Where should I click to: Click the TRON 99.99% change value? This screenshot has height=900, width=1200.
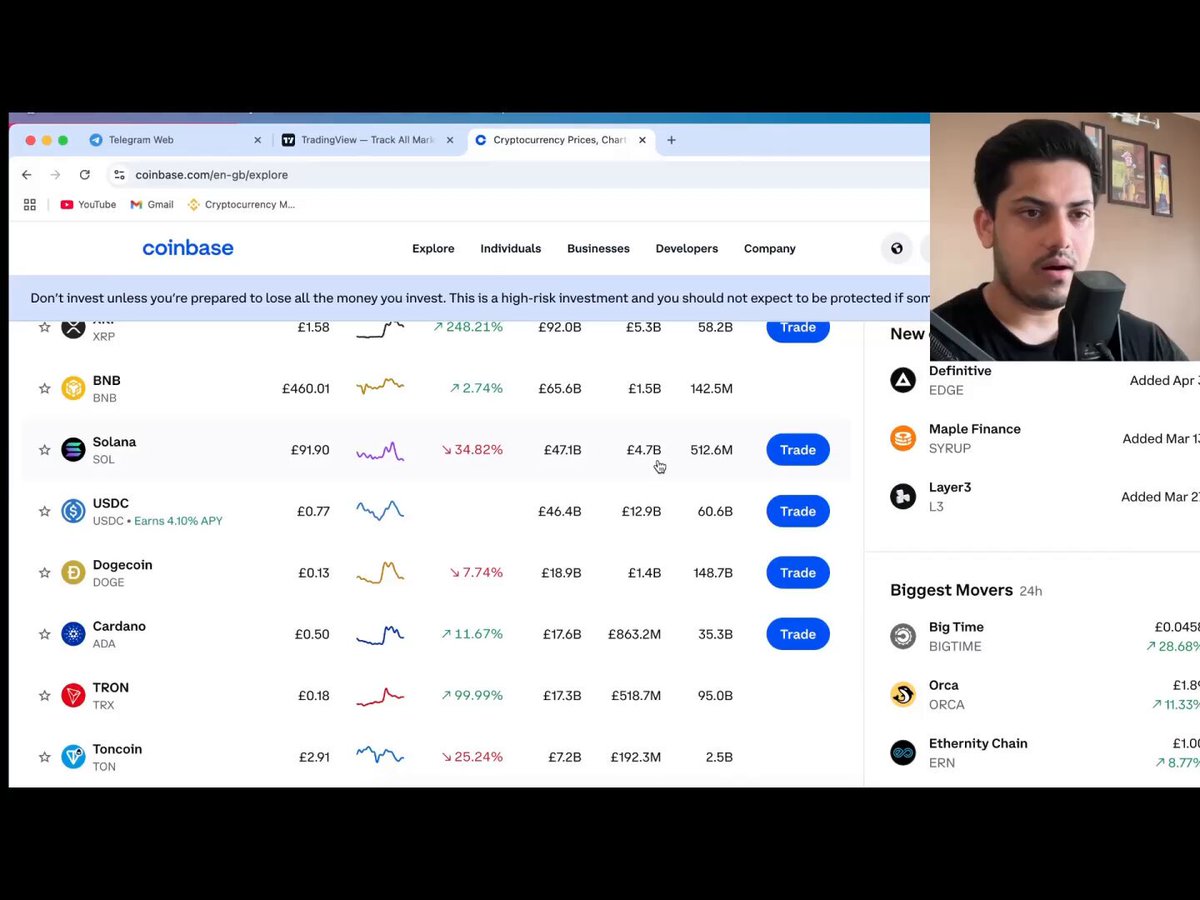coord(472,696)
